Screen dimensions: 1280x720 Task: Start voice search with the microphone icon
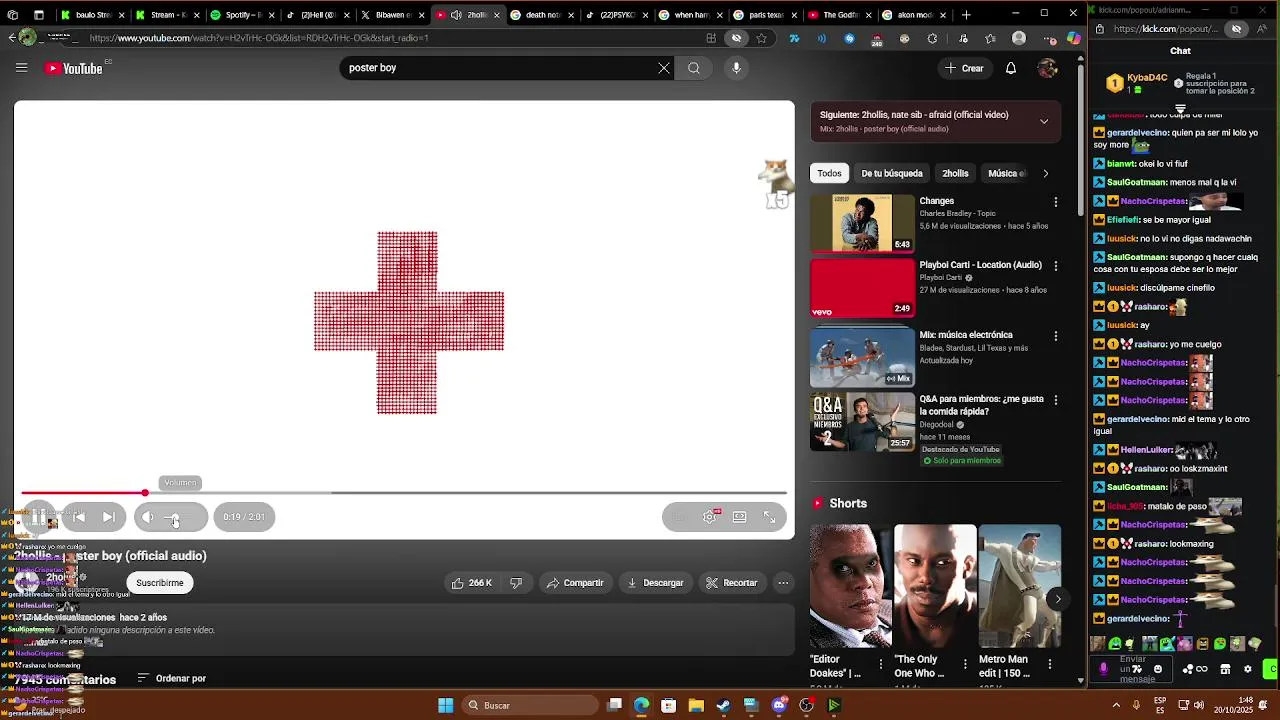736,68
